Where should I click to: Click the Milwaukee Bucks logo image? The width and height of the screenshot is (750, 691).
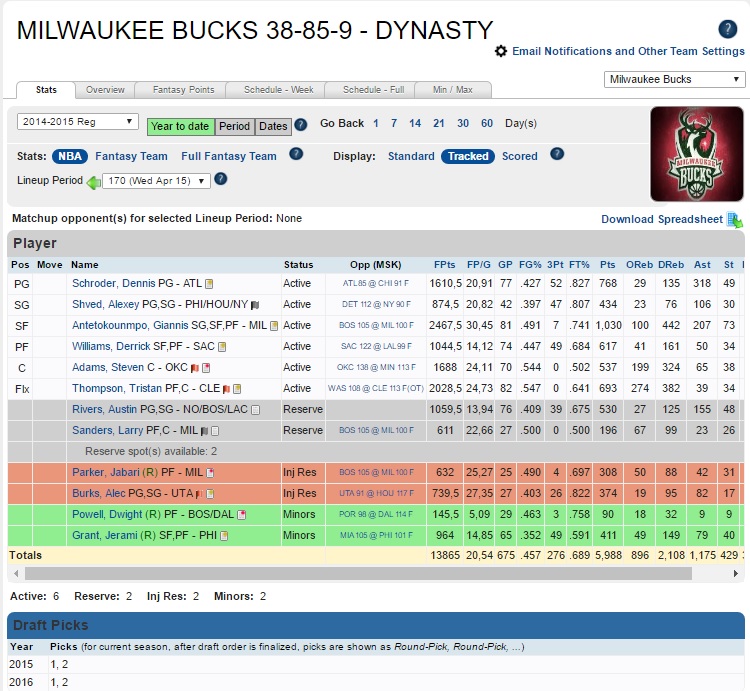click(696, 154)
